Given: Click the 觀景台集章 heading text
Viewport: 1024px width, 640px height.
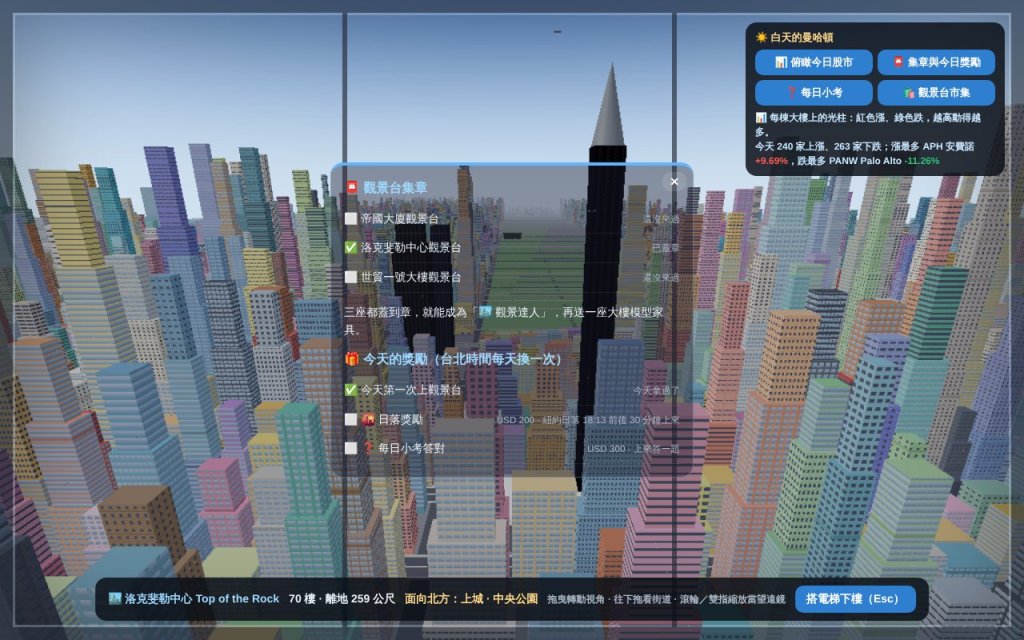Looking at the screenshot, I should [x=394, y=187].
